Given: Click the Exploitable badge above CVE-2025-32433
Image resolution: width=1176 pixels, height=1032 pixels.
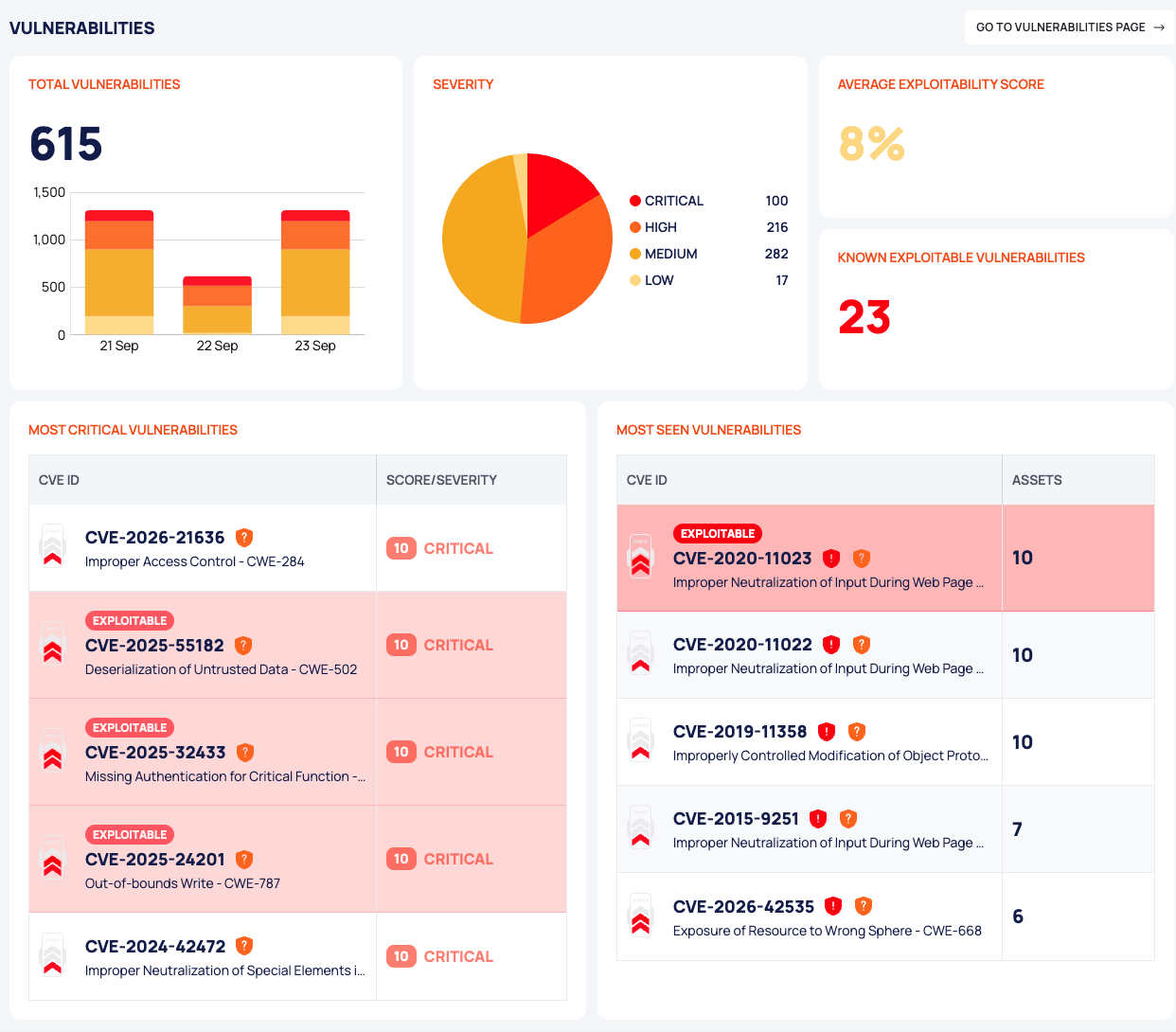Looking at the screenshot, I should [x=130, y=728].
